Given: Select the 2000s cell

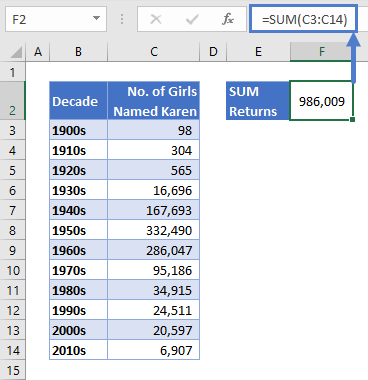Looking at the screenshot, I should (78, 330).
